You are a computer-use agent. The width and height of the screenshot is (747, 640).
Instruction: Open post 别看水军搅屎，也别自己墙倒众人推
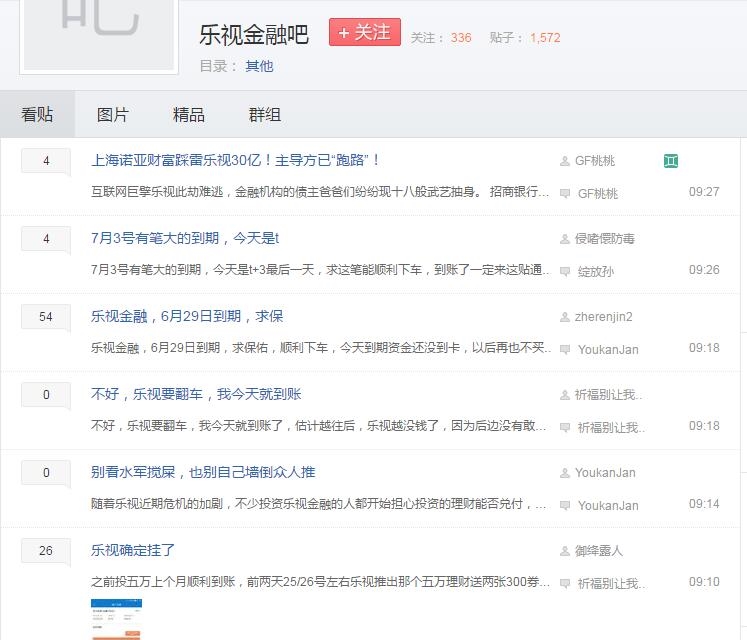[203, 472]
